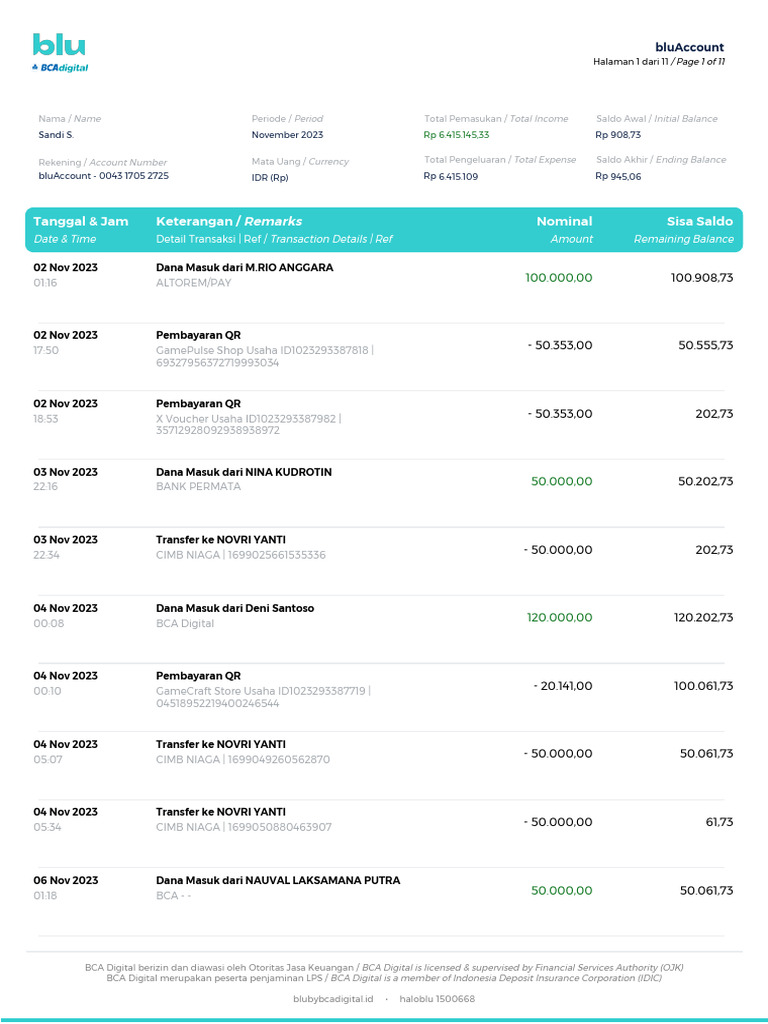Viewport: 768px width, 1024px height.
Task: Select total income Rp 6.415.145,33
Action: (456, 135)
